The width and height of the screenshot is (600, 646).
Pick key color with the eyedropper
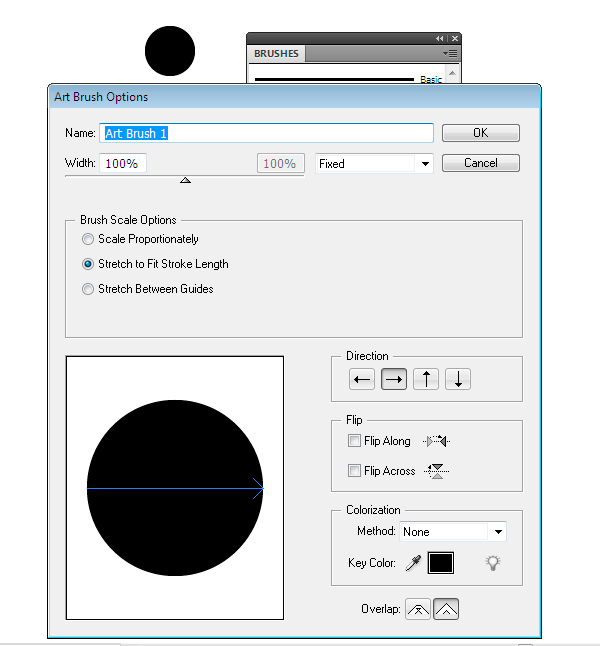click(x=413, y=563)
